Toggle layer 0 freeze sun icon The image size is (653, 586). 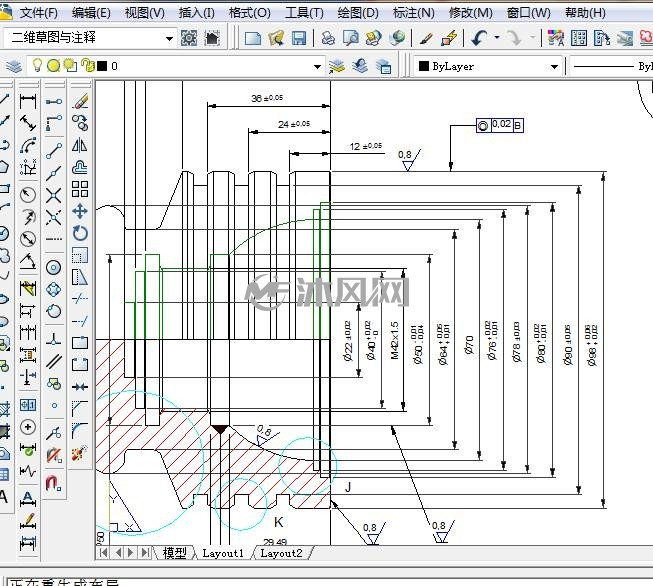53,66
